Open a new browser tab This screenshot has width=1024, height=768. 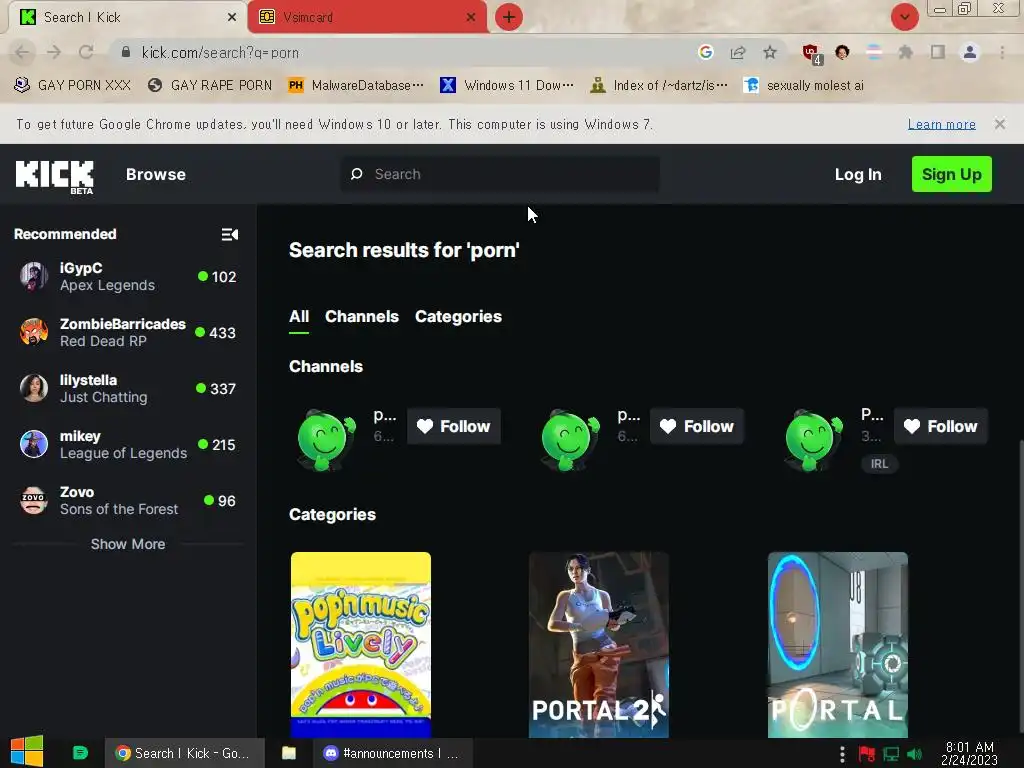click(x=509, y=17)
